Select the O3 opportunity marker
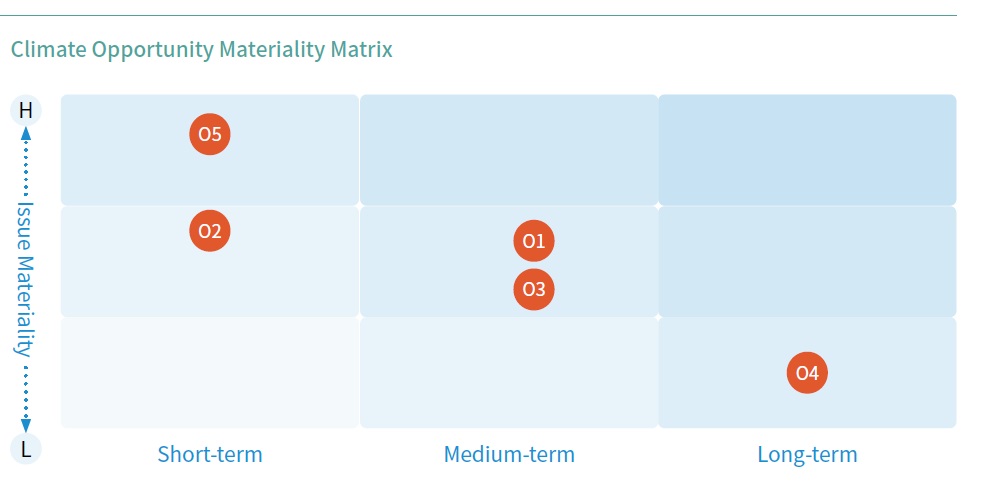Viewport: 982px width, 485px height. pyautogui.click(x=534, y=289)
